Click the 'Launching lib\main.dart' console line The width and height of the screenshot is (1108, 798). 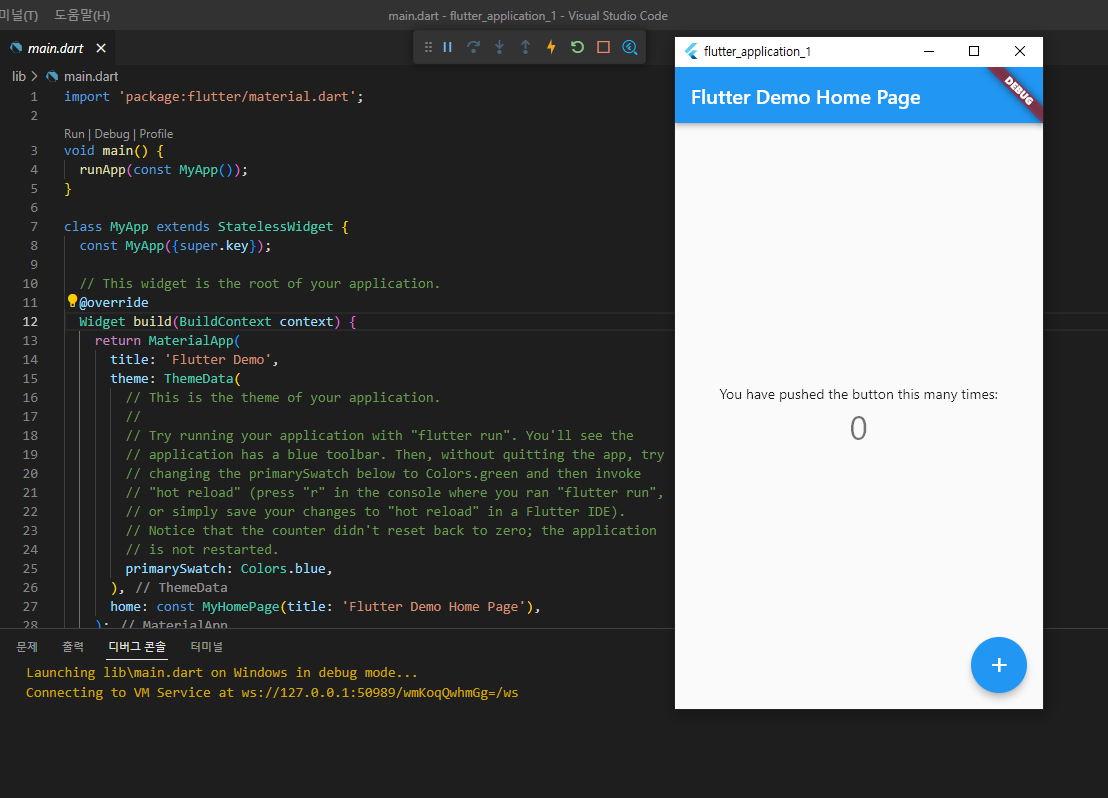tap(222, 673)
